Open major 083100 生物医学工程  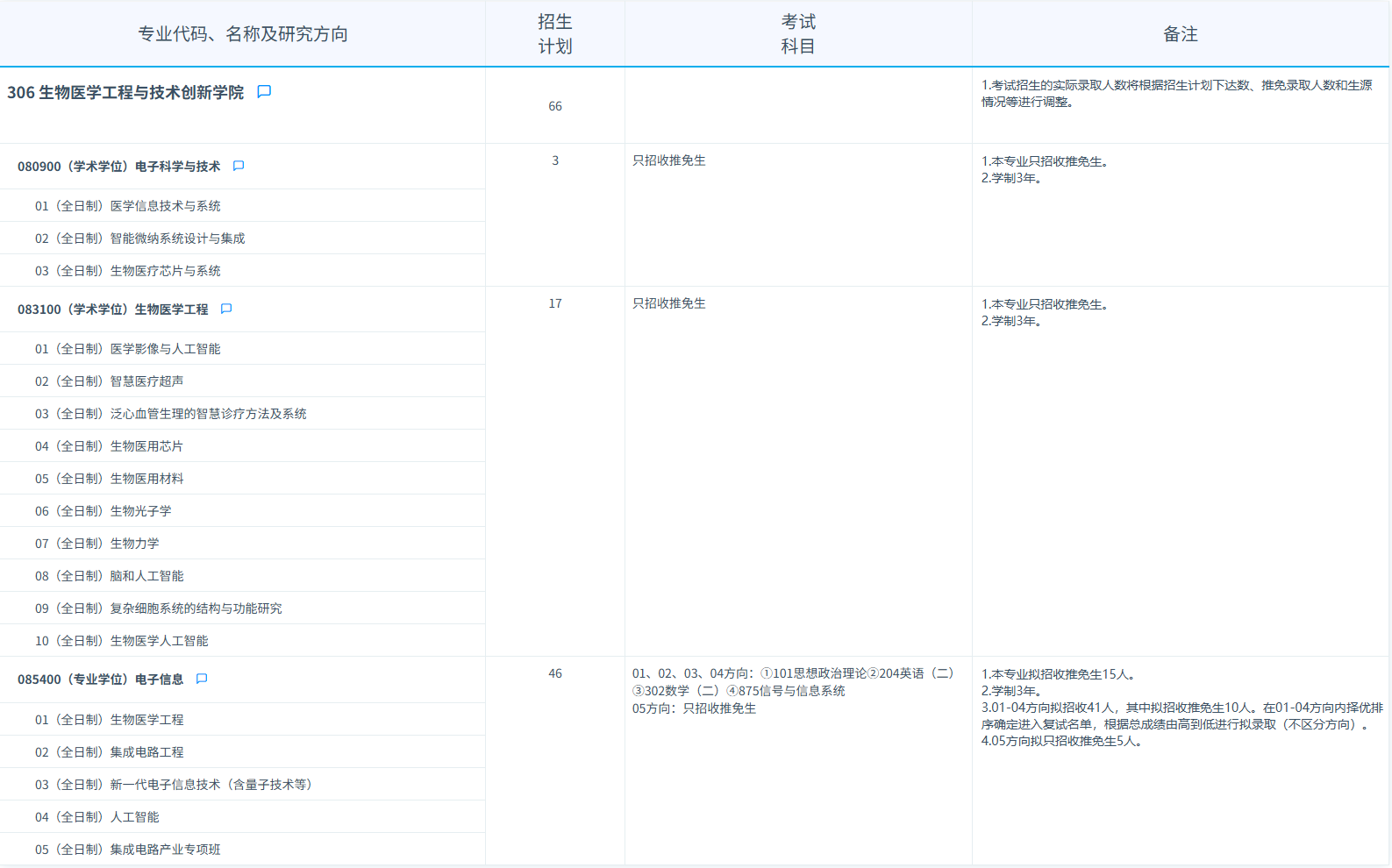click(113, 309)
